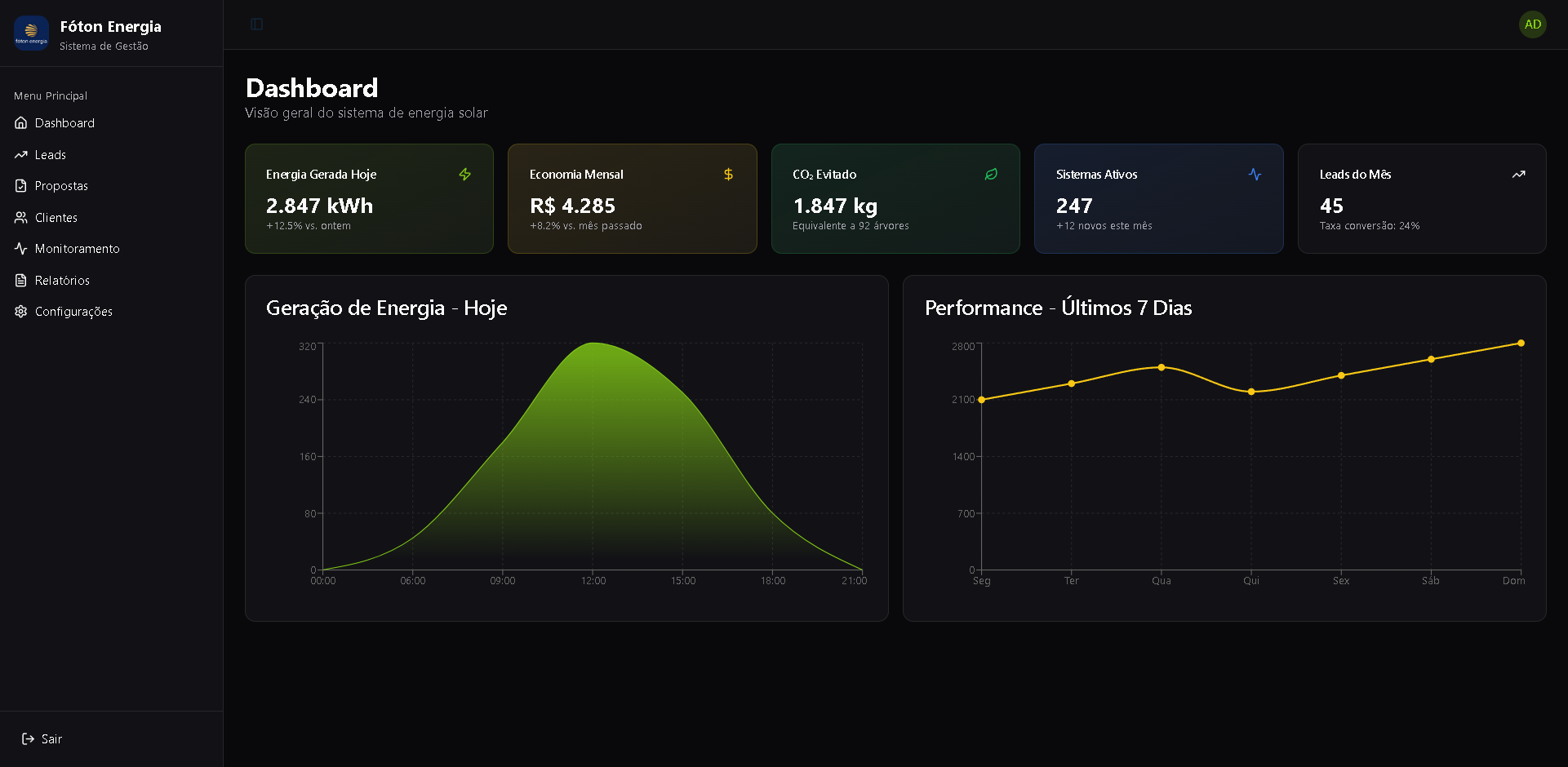
Task: Click the gear icon beside Configurações
Action: [21, 312]
